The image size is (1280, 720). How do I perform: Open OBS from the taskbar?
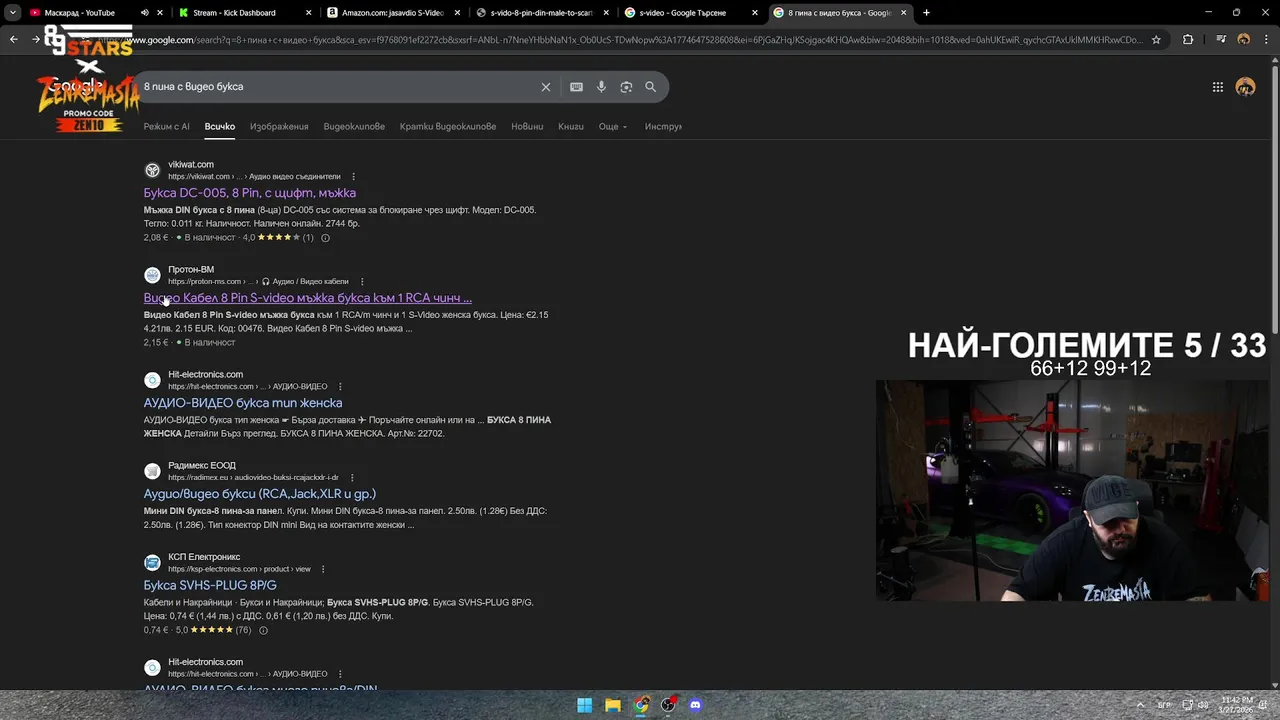pos(668,705)
